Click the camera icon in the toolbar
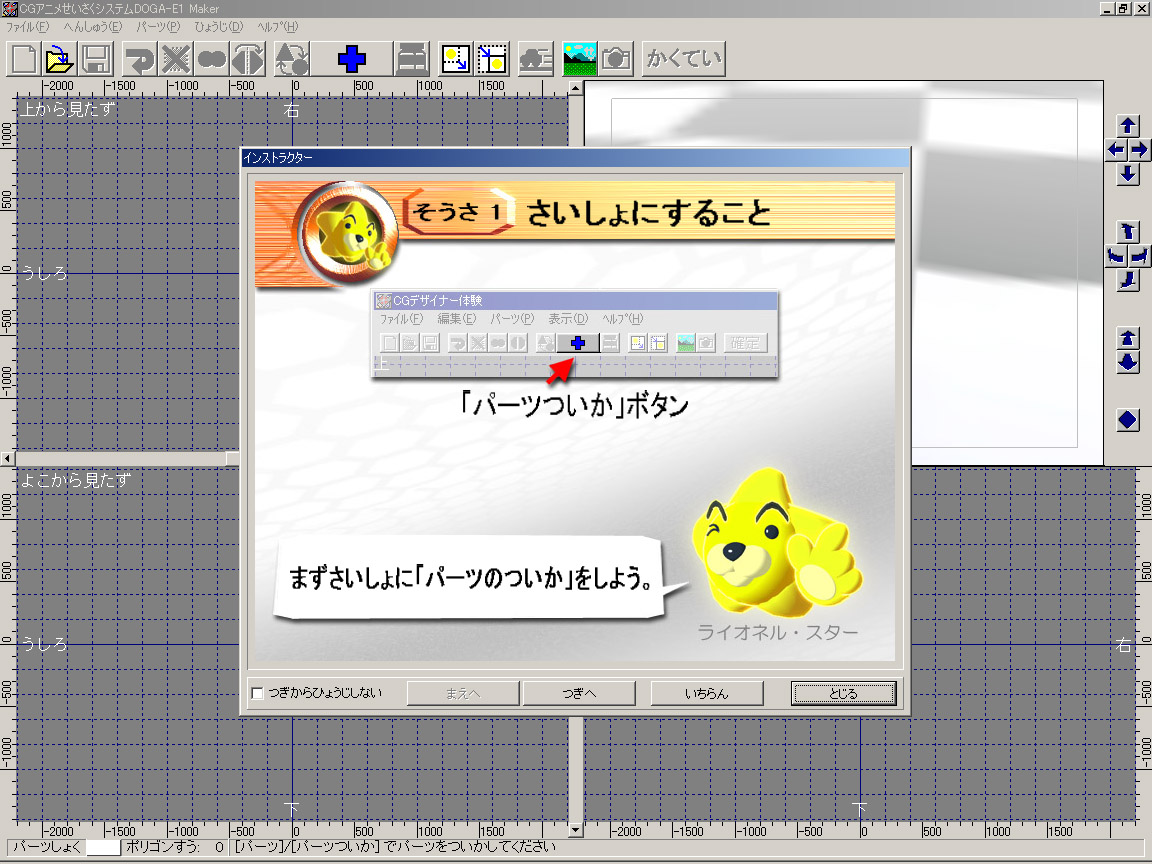The width and height of the screenshot is (1152, 864). click(x=615, y=58)
